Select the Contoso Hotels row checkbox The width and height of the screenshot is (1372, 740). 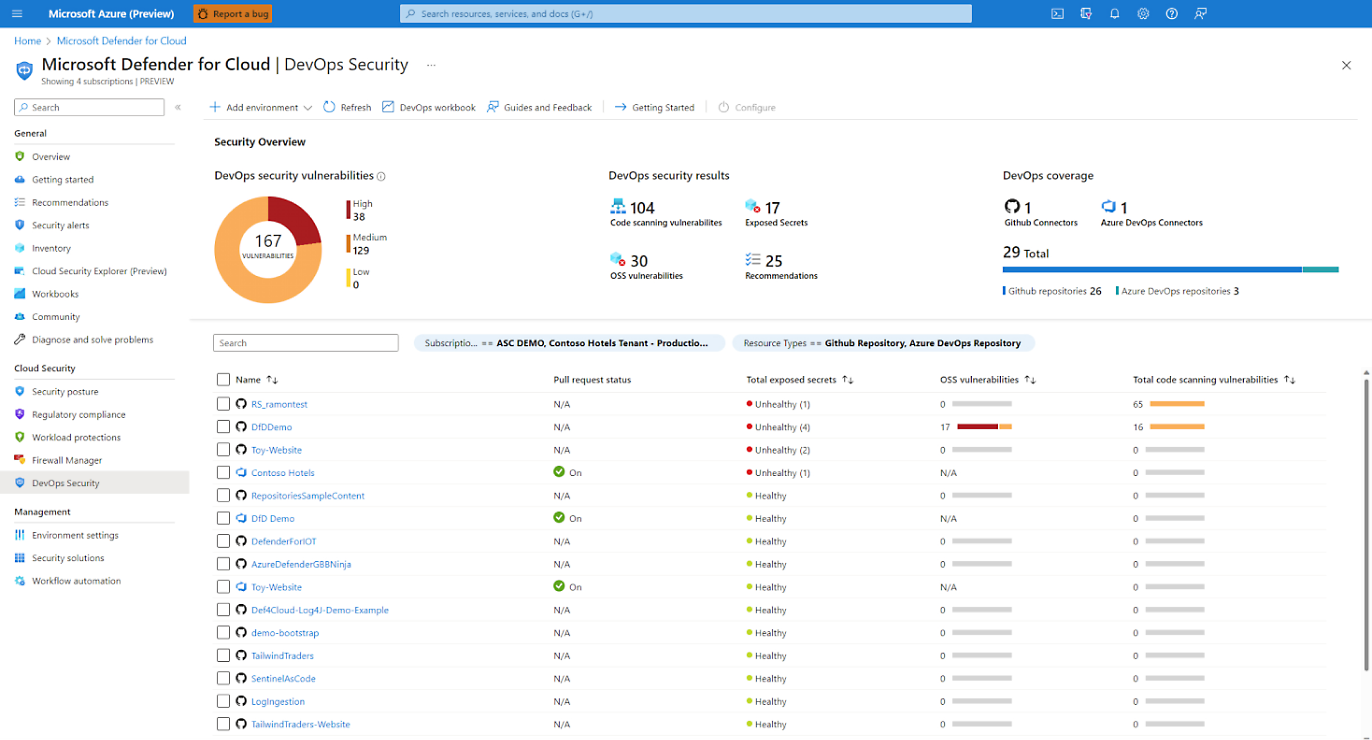coord(223,473)
